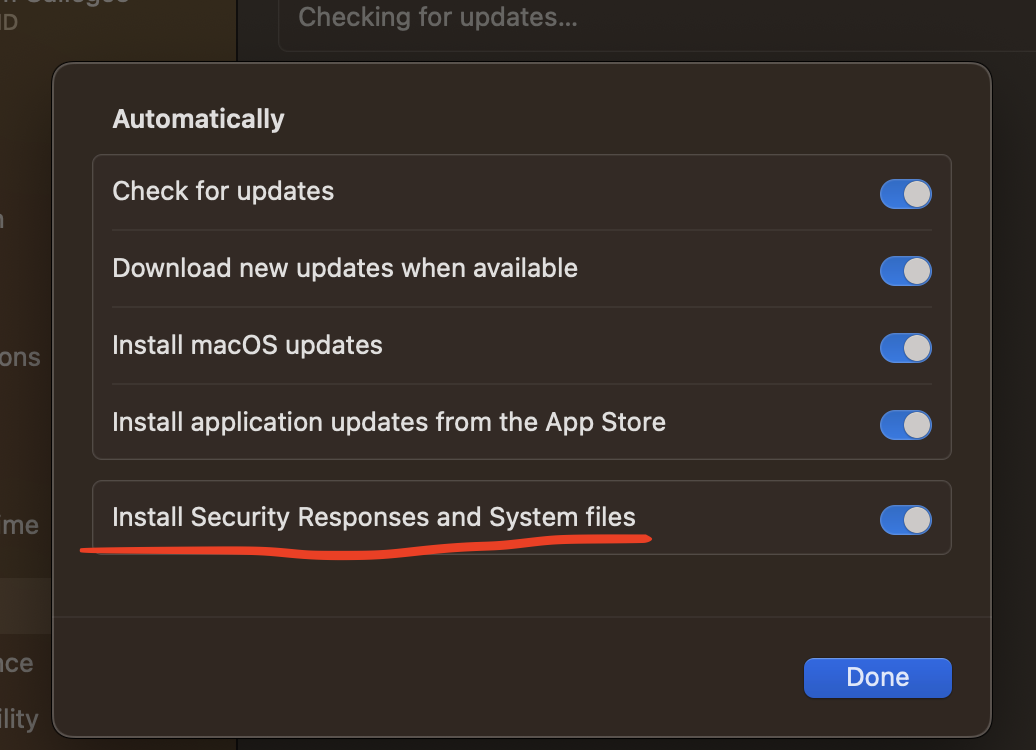1036x750 pixels.
Task: Click the Automatically section heading
Action: [198, 119]
